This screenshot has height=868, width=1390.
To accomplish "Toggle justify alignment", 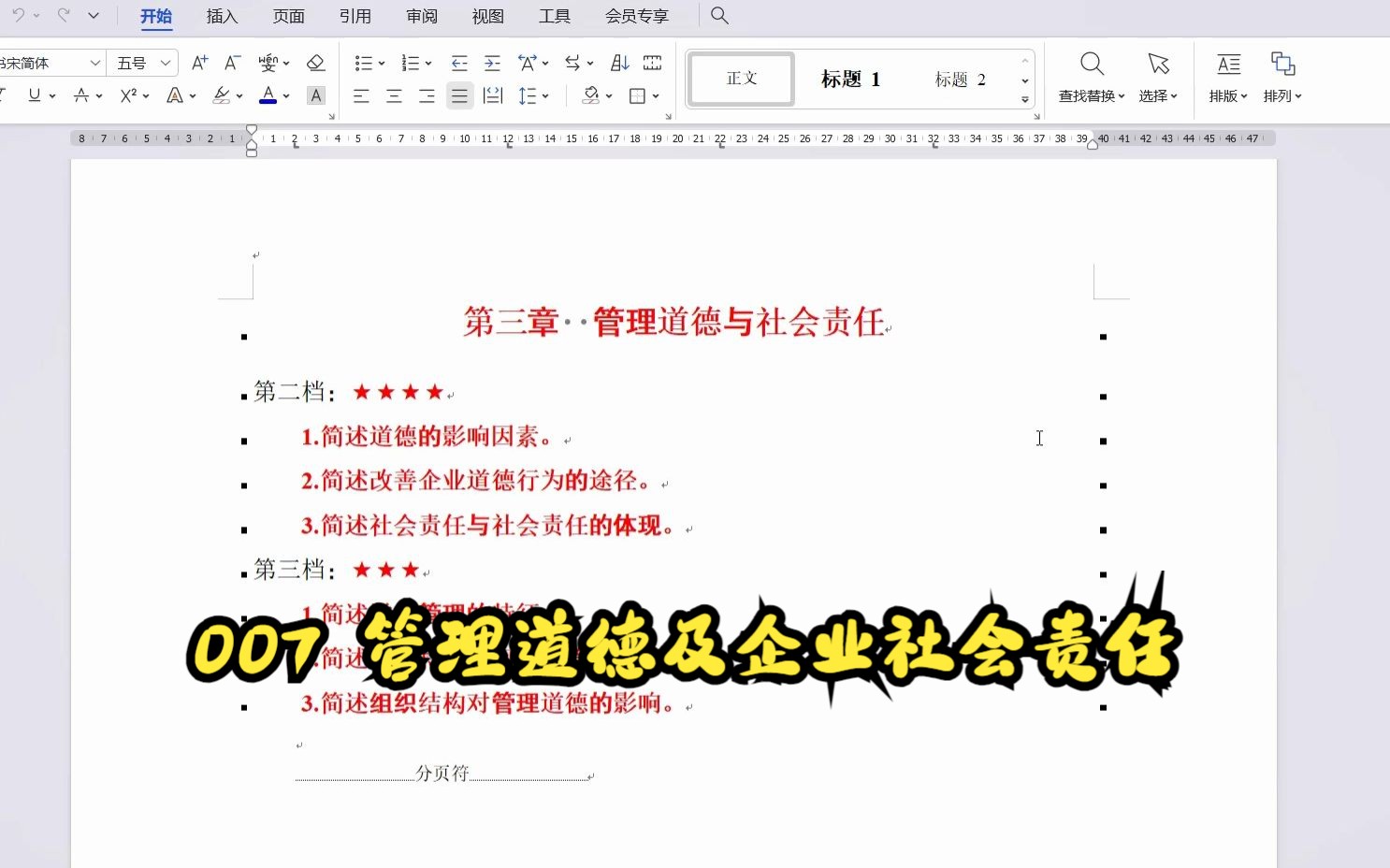I will point(459,94).
